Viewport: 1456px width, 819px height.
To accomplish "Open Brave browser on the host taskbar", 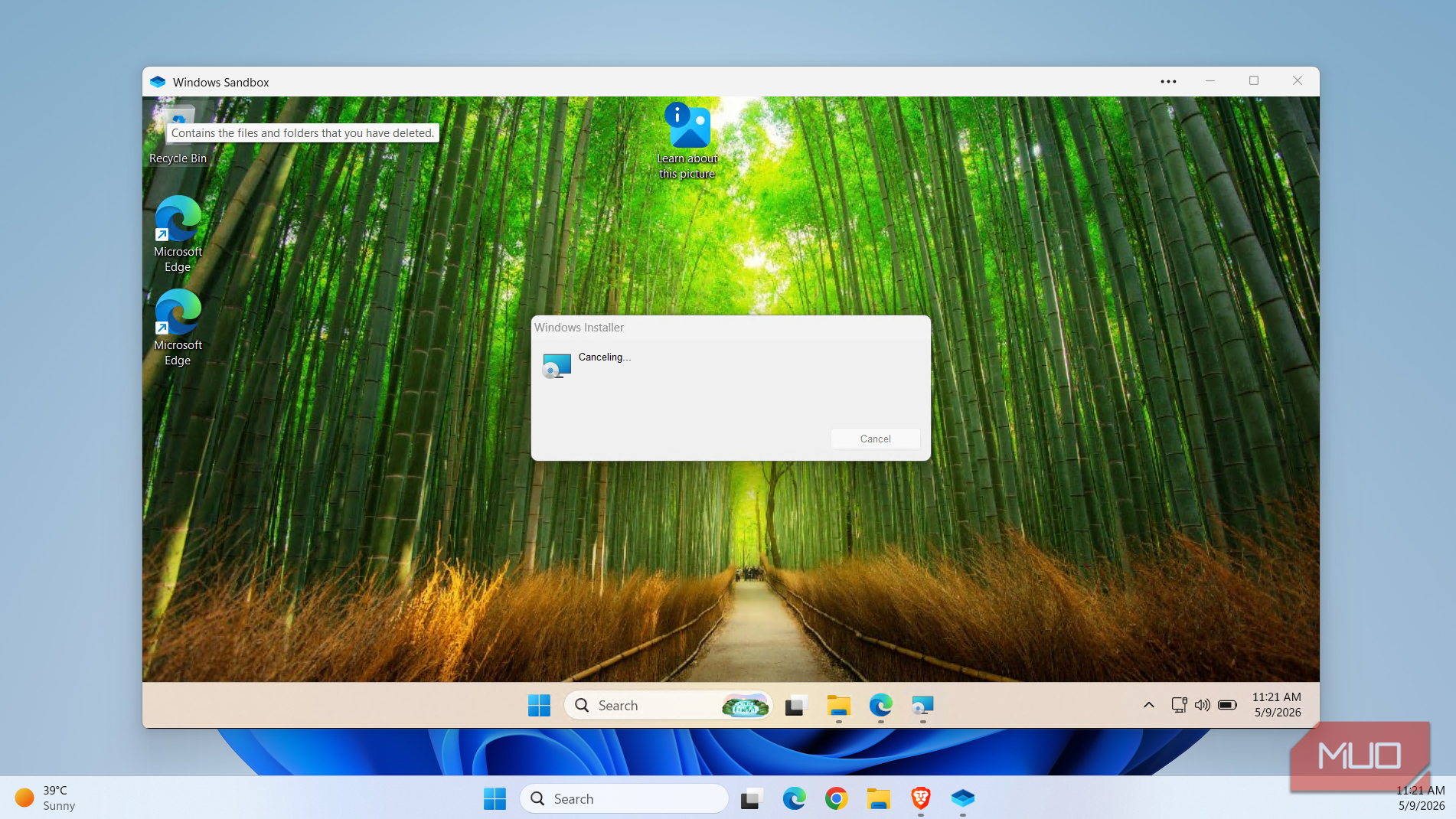I will (x=921, y=798).
